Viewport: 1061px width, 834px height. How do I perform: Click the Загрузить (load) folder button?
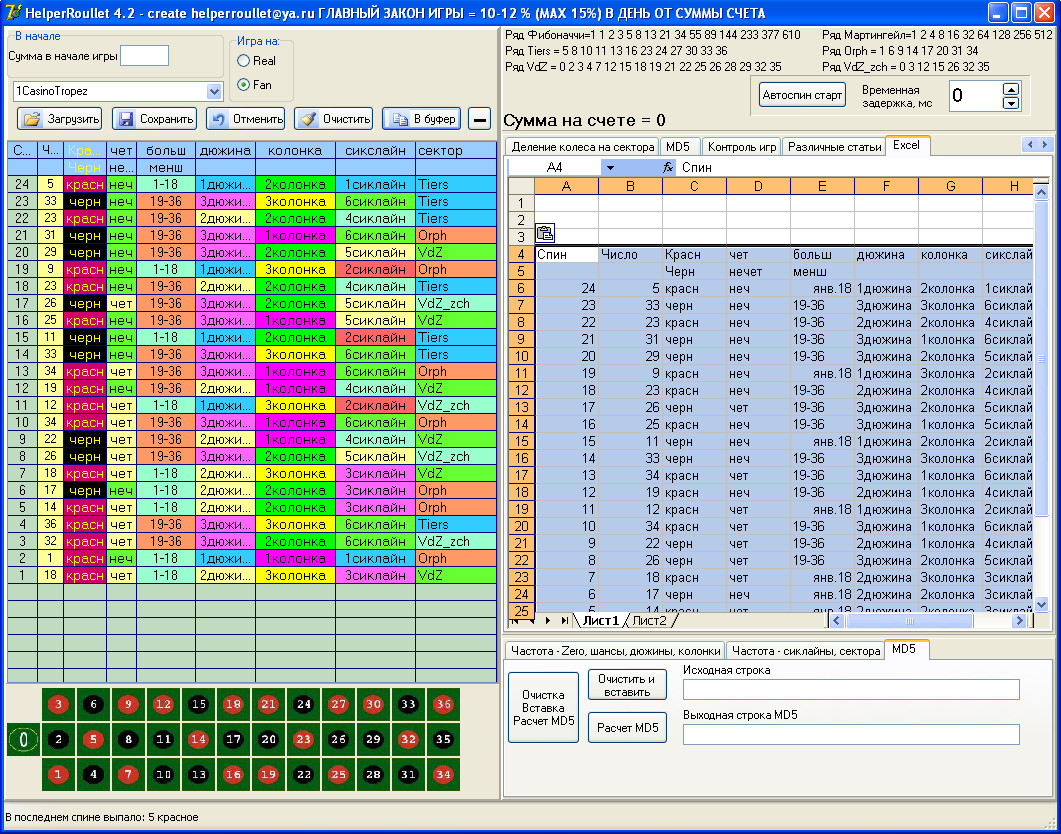pyautogui.click(x=59, y=119)
